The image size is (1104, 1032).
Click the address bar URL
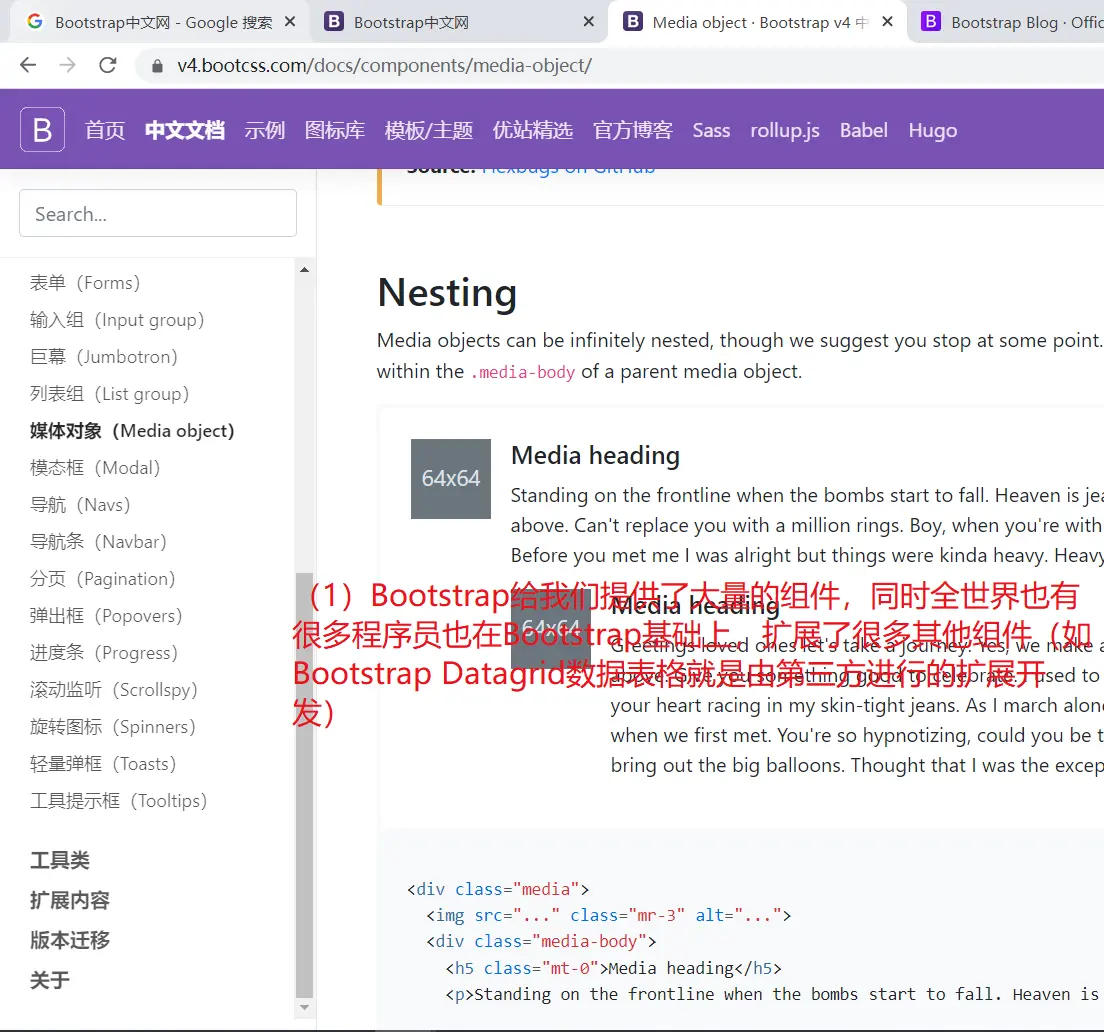coord(385,66)
